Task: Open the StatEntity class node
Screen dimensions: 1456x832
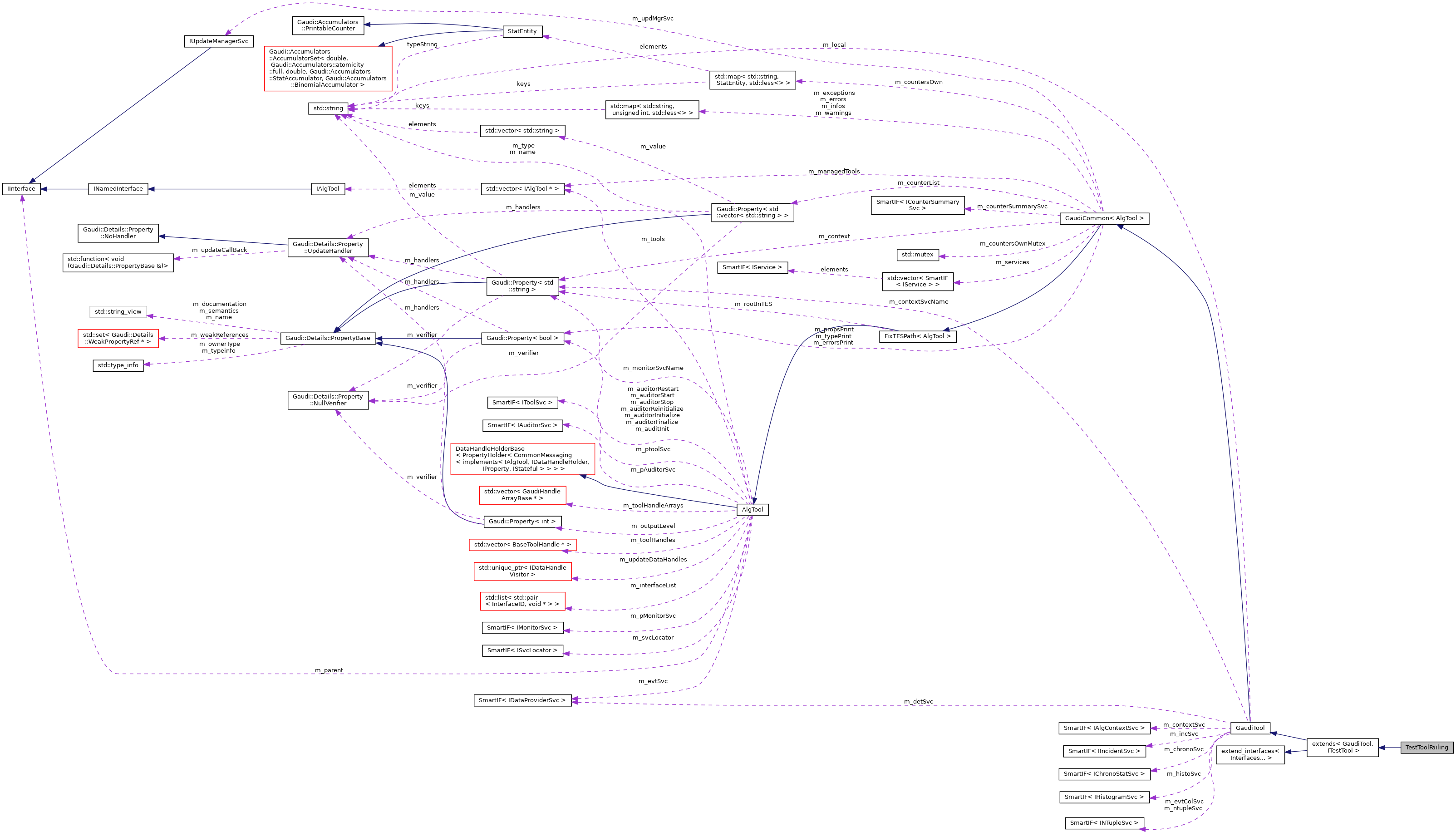Action: tap(524, 31)
